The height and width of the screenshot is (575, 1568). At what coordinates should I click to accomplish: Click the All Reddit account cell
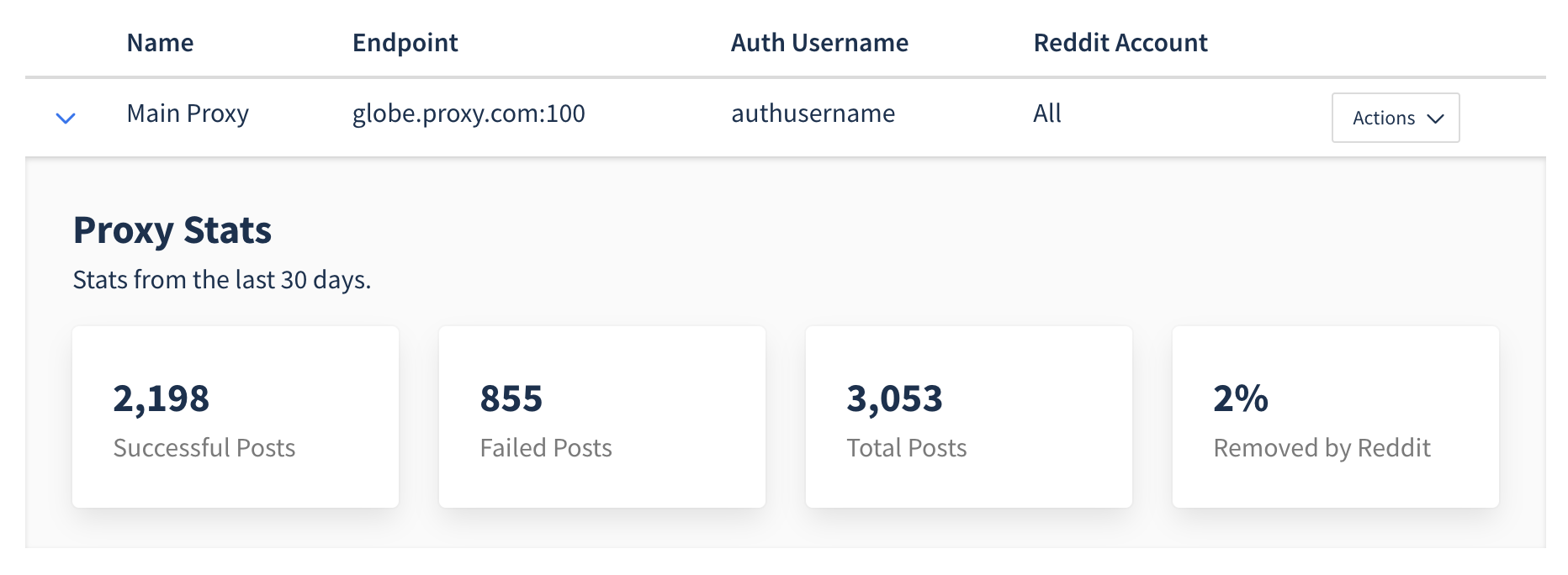(1047, 113)
